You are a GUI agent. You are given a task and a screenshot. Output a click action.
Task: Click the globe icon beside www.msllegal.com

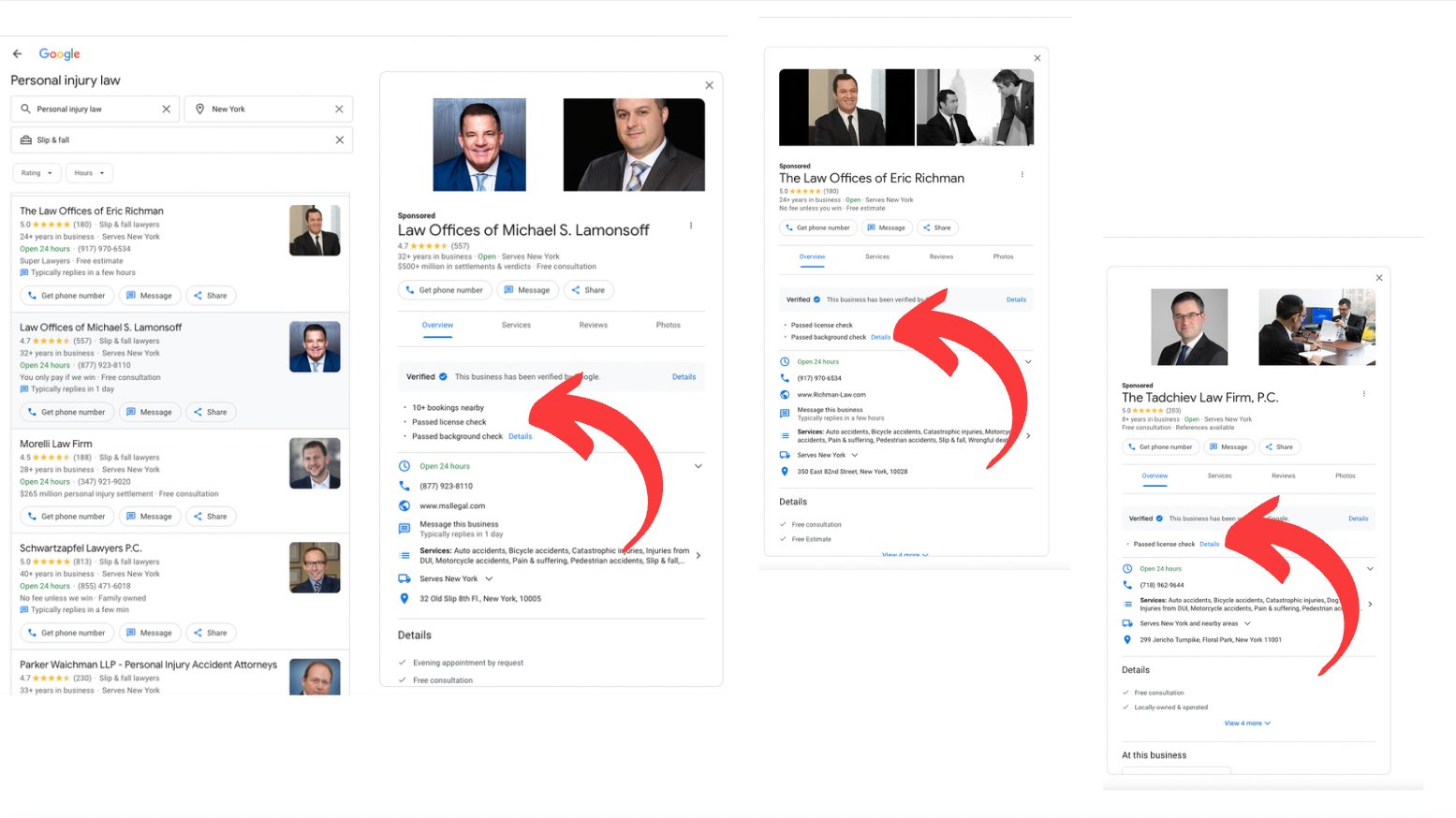tap(404, 504)
